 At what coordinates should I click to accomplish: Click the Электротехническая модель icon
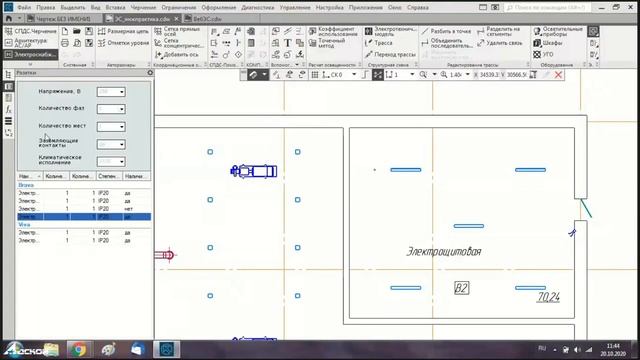390,31
